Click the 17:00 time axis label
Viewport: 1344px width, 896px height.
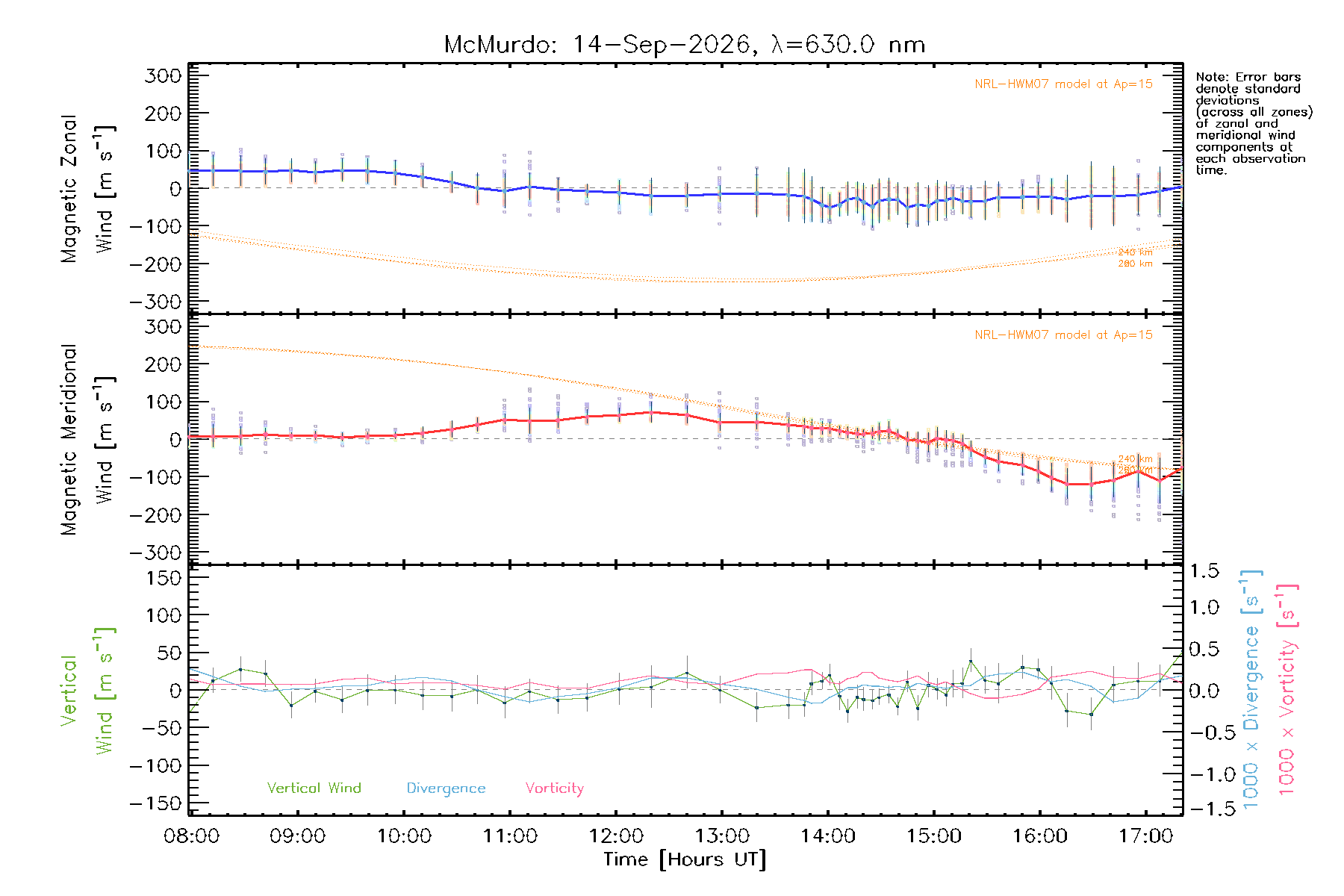coord(1146,836)
